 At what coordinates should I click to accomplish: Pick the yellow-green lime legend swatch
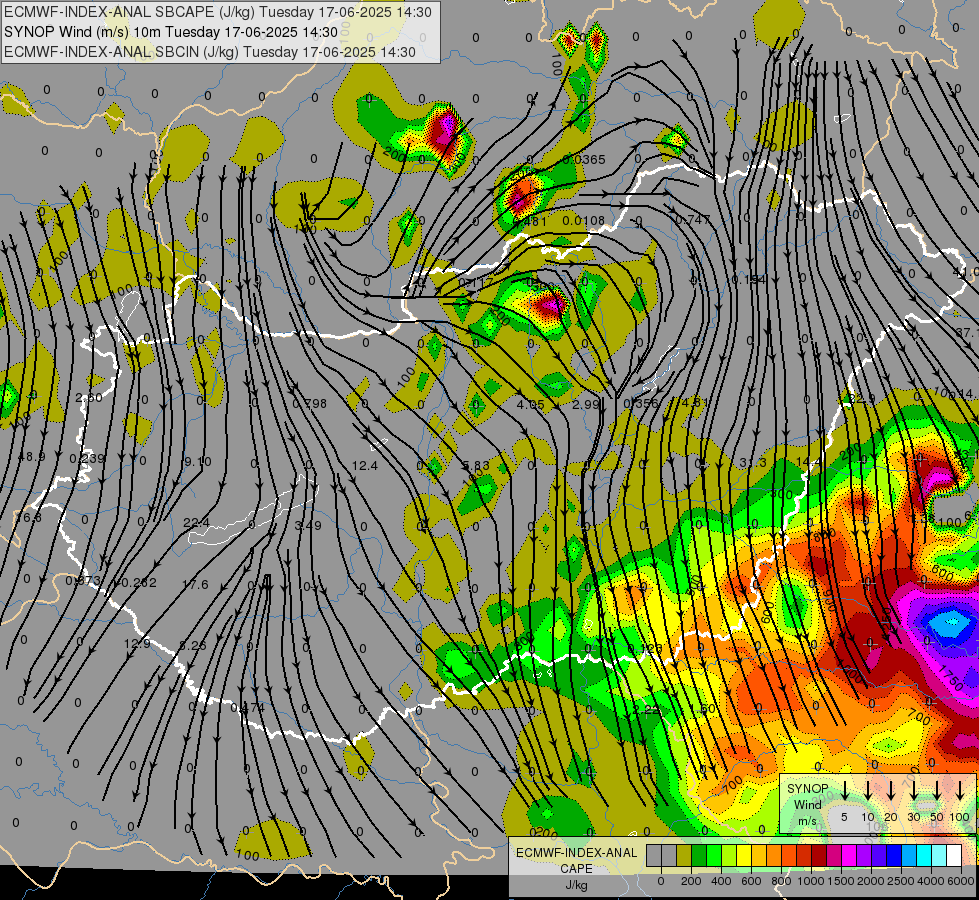tap(729, 856)
